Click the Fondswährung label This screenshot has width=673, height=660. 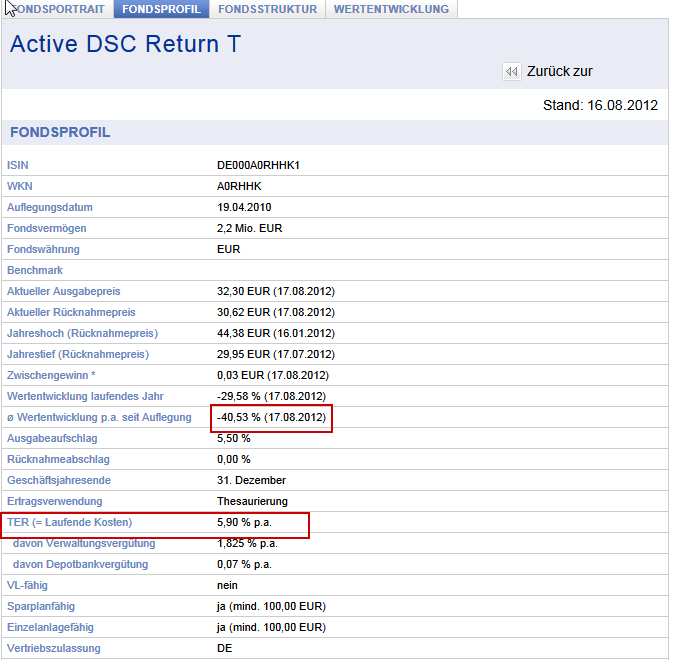pyautogui.click(x=43, y=249)
